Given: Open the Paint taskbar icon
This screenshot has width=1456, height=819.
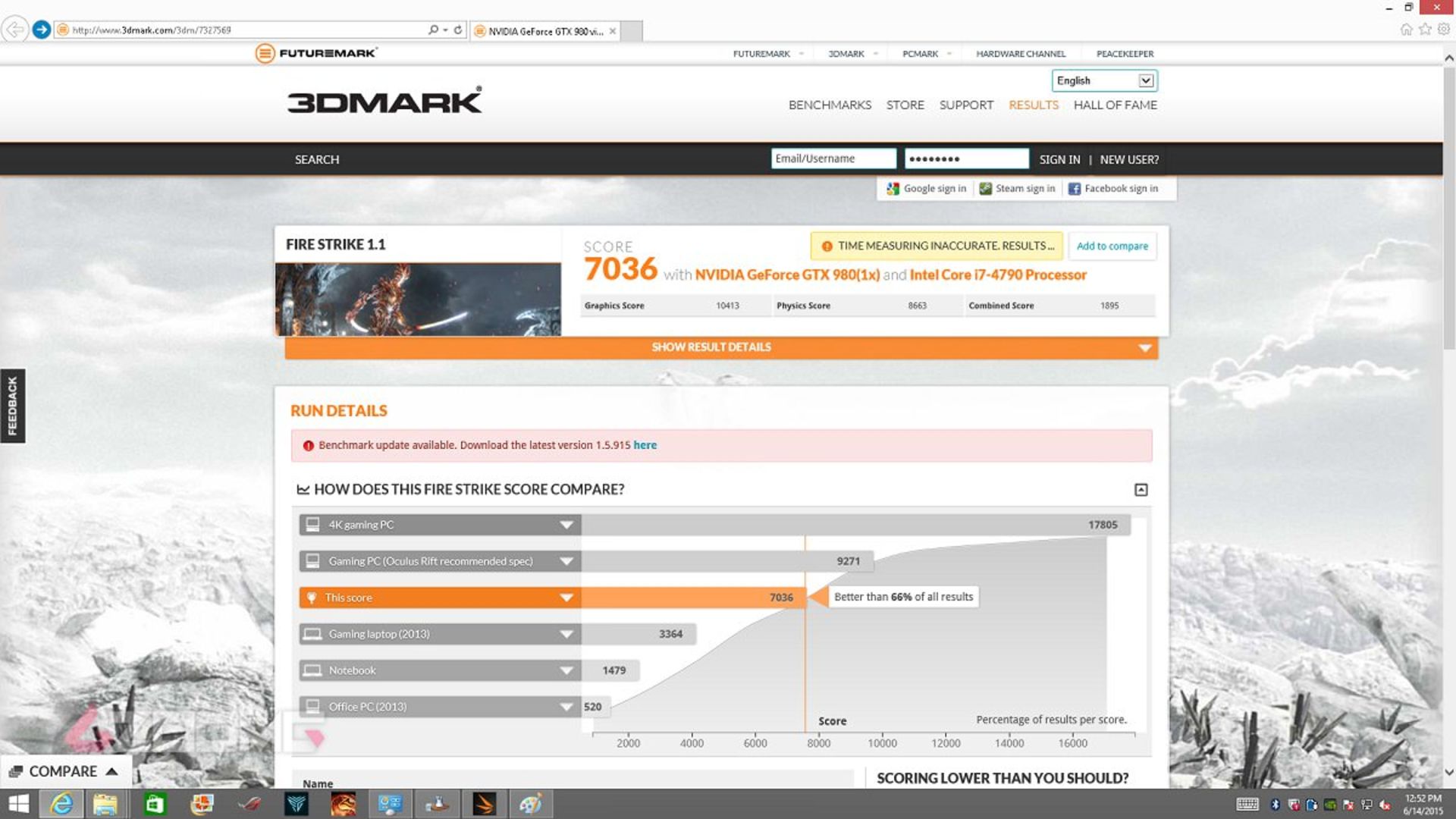Looking at the screenshot, I should (531, 804).
